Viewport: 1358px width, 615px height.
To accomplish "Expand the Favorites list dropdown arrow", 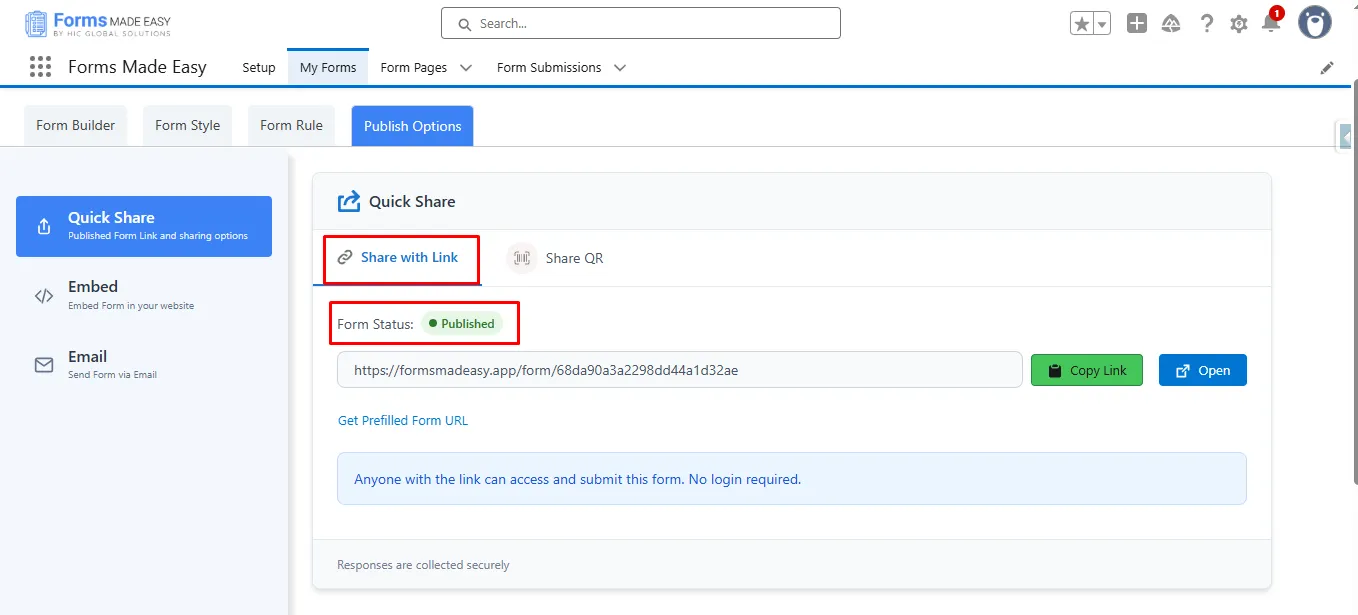I will [x=1102, y=24].
